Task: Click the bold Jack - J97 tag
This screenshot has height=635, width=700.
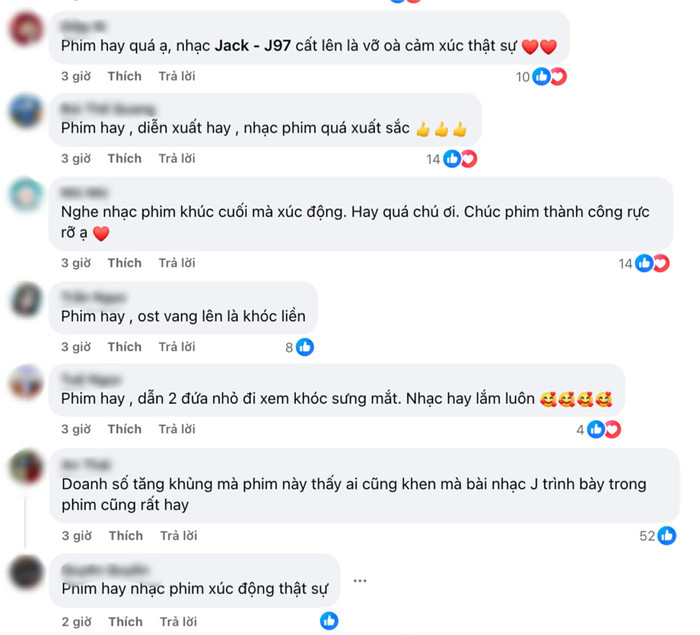Action: (x=253, y=46)
